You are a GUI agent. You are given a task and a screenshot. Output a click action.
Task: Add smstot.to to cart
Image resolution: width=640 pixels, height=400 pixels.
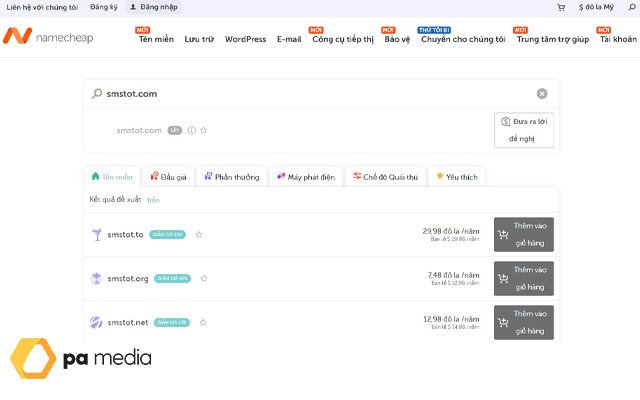524,234
